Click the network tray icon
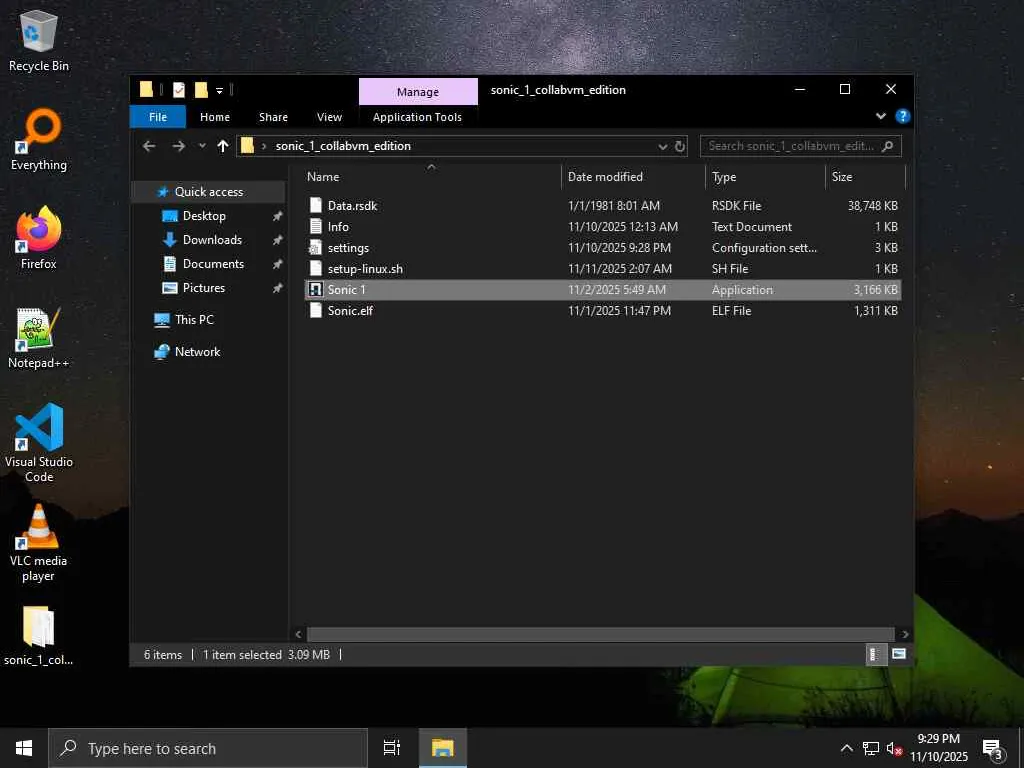Image resolution: width=1024 pixels, height=768 pixels. coord(871,748)
